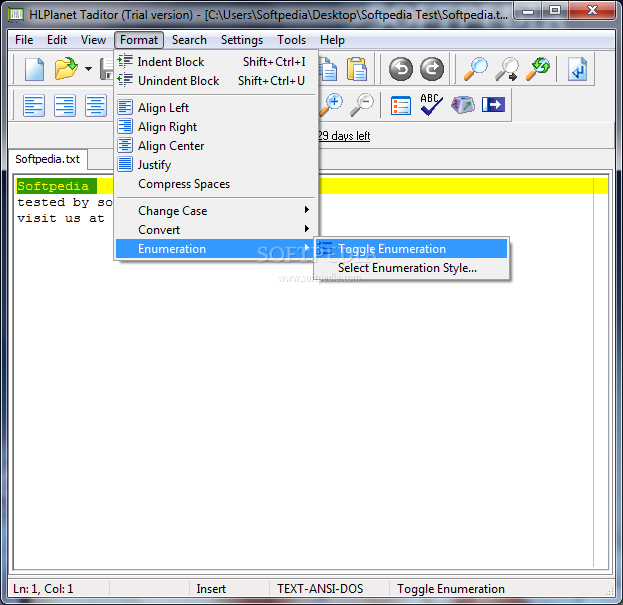
Task: Choose Indent Block from Format menu
Action: (x=217, y=62)
